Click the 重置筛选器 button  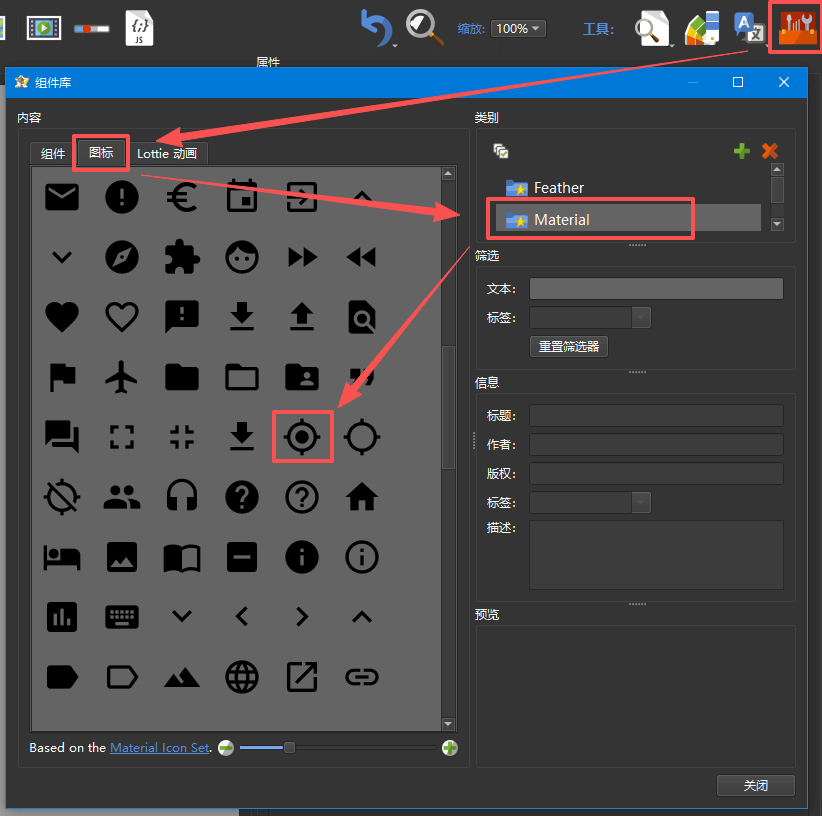click(568, 347)
